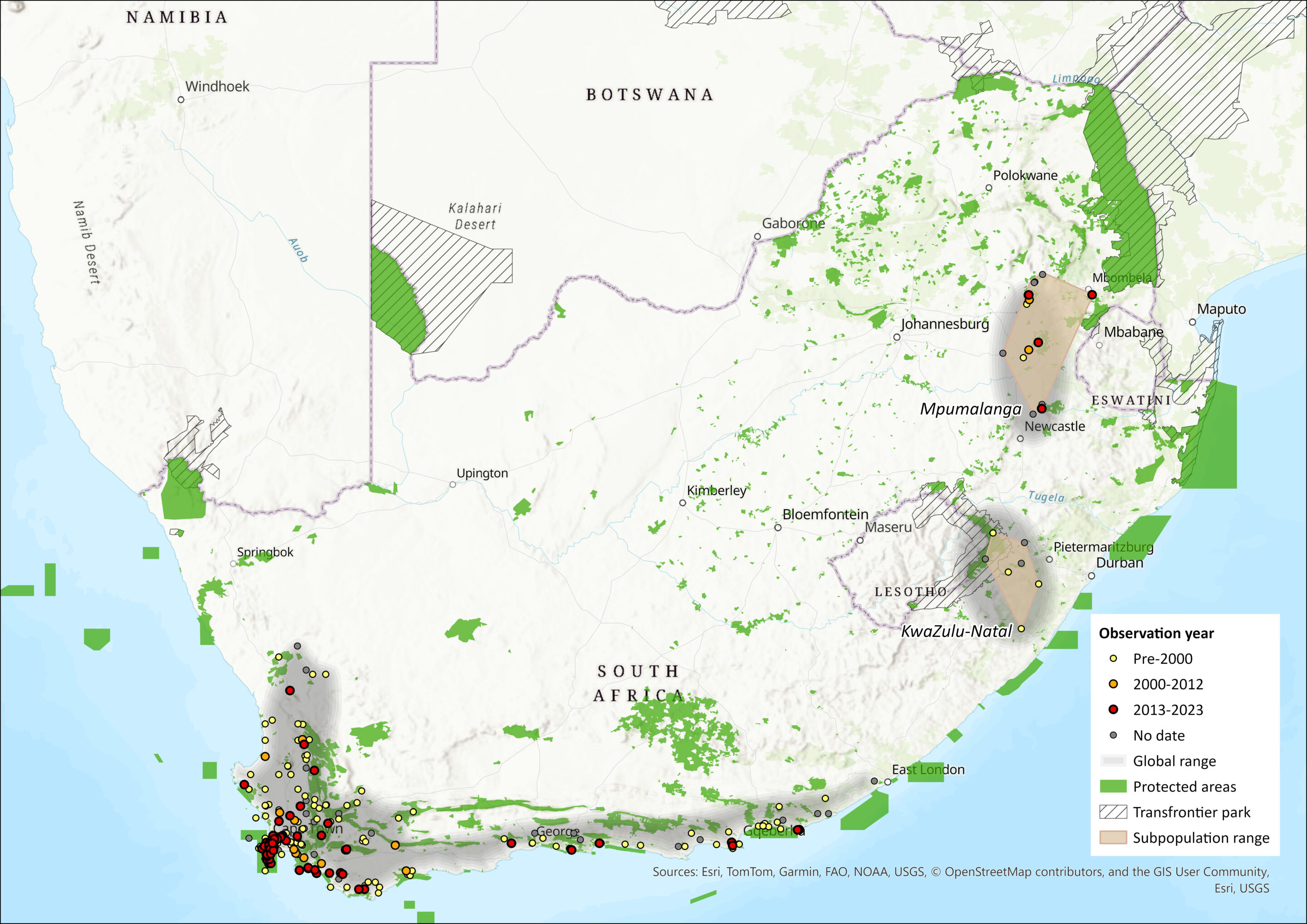The height and width of the screenshot is (924, 1307).
Task: Click the BOTSWANA country label
Action: pyautogui.click(x=649, y=94)
